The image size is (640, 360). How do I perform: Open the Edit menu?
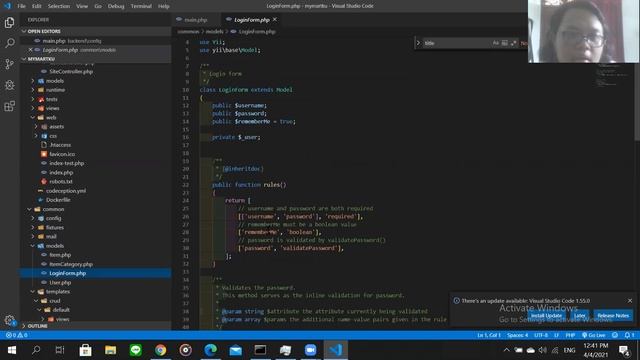(x=37, y=6)
